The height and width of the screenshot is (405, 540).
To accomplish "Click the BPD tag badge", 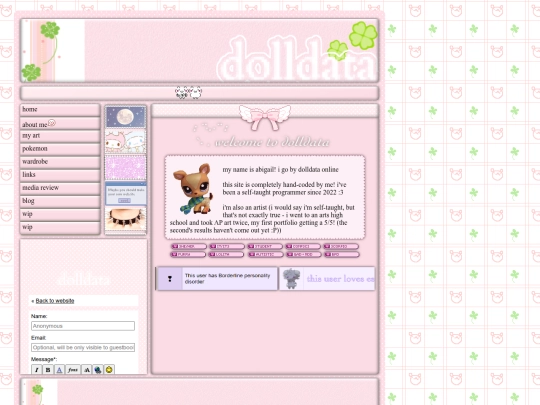I will (x=341, y=255).
